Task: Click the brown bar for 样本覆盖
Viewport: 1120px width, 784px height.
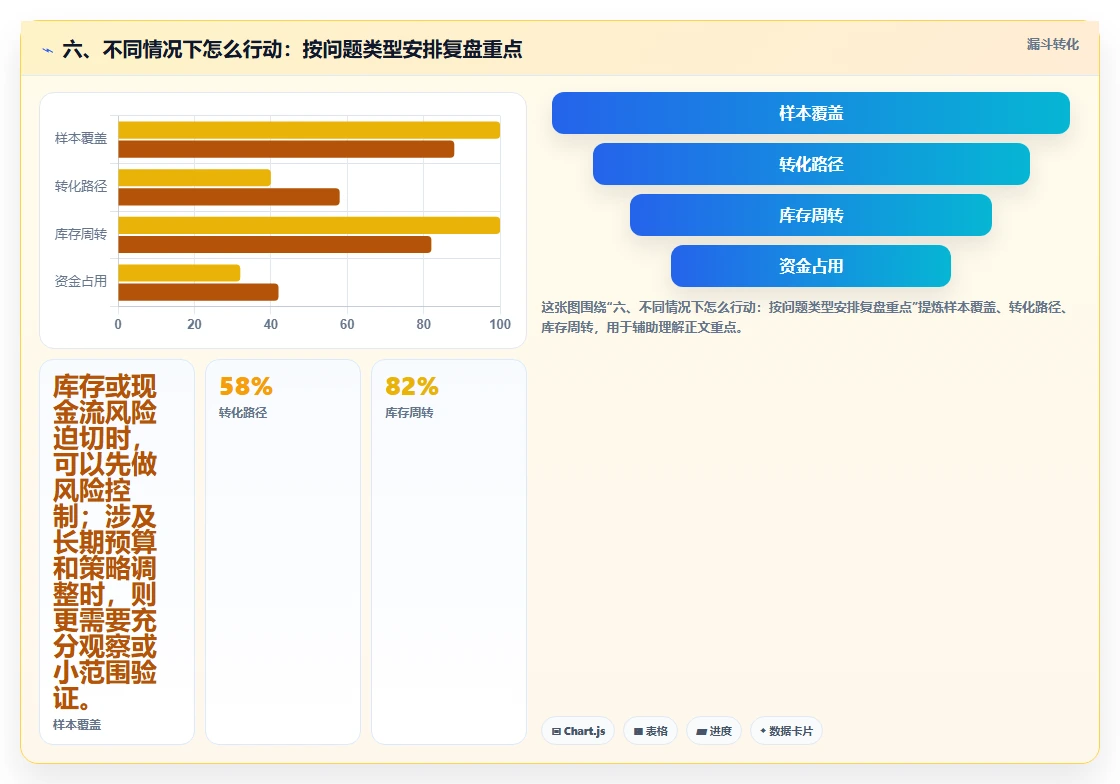Action: pyautogui.click(x=286, y=149)
